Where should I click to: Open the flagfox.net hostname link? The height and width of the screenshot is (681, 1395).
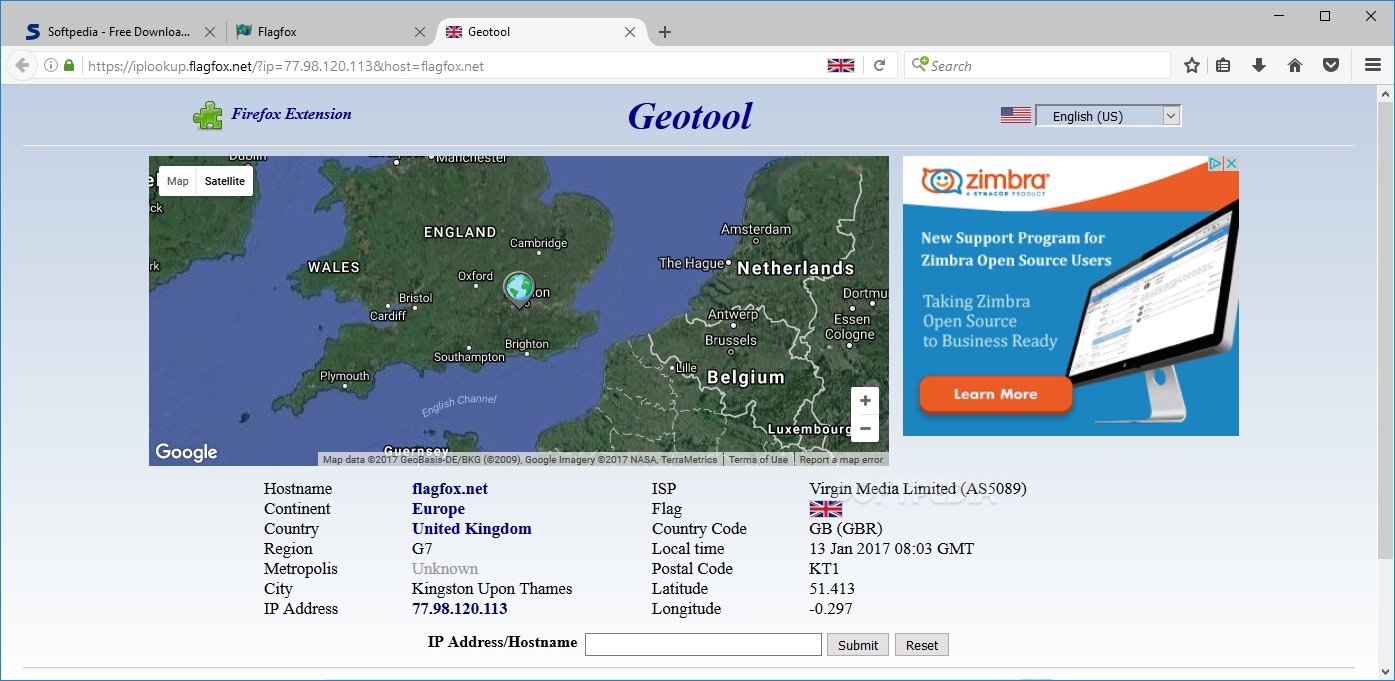tap(450, 489)
